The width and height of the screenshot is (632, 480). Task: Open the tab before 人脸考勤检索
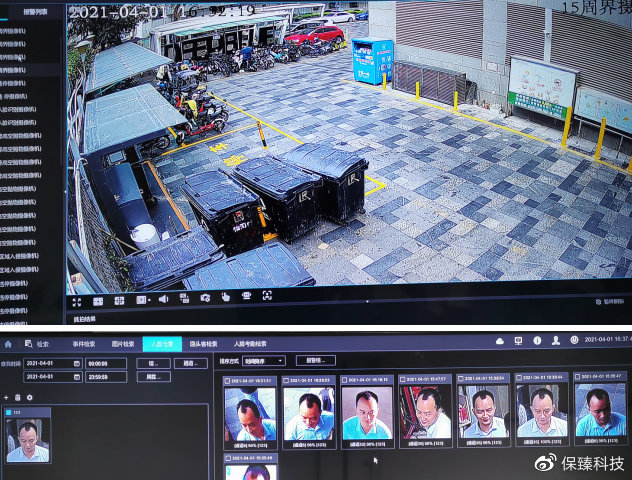(204, 344)
